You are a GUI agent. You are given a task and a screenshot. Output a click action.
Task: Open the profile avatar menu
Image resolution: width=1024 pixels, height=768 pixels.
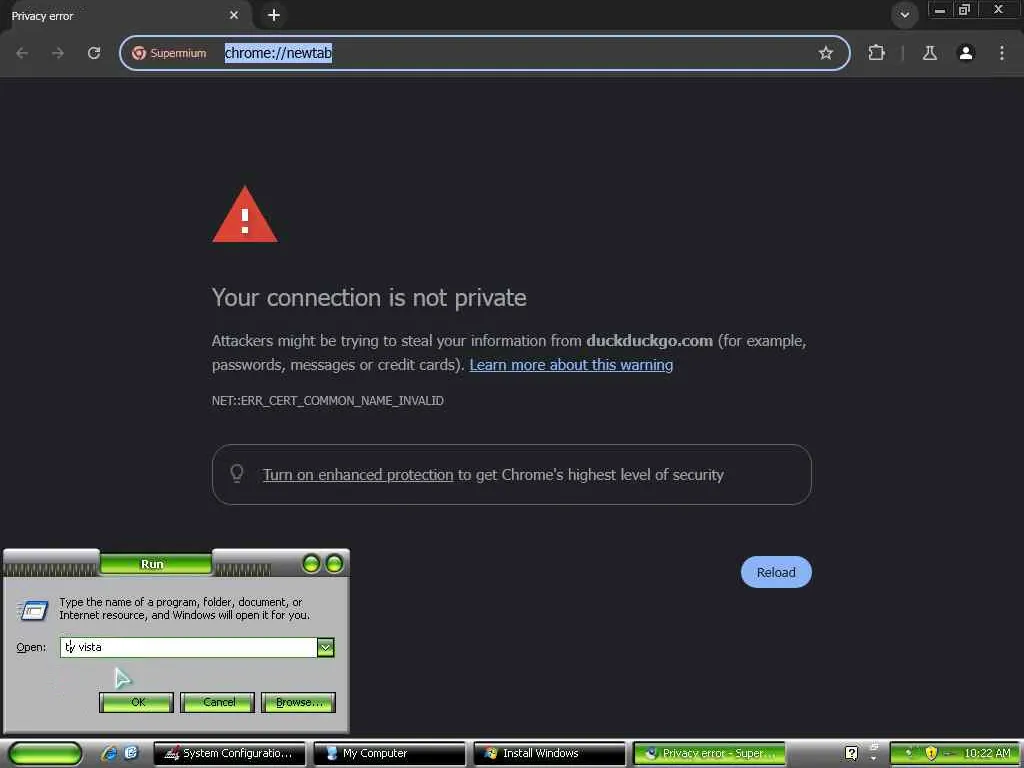coord(966,53)
